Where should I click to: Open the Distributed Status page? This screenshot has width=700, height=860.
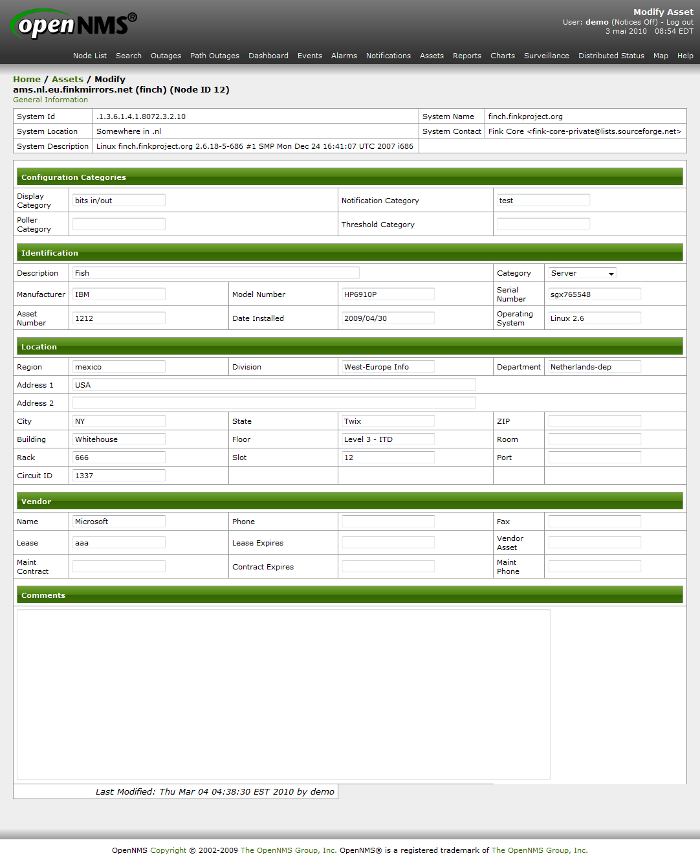(611, 56)
